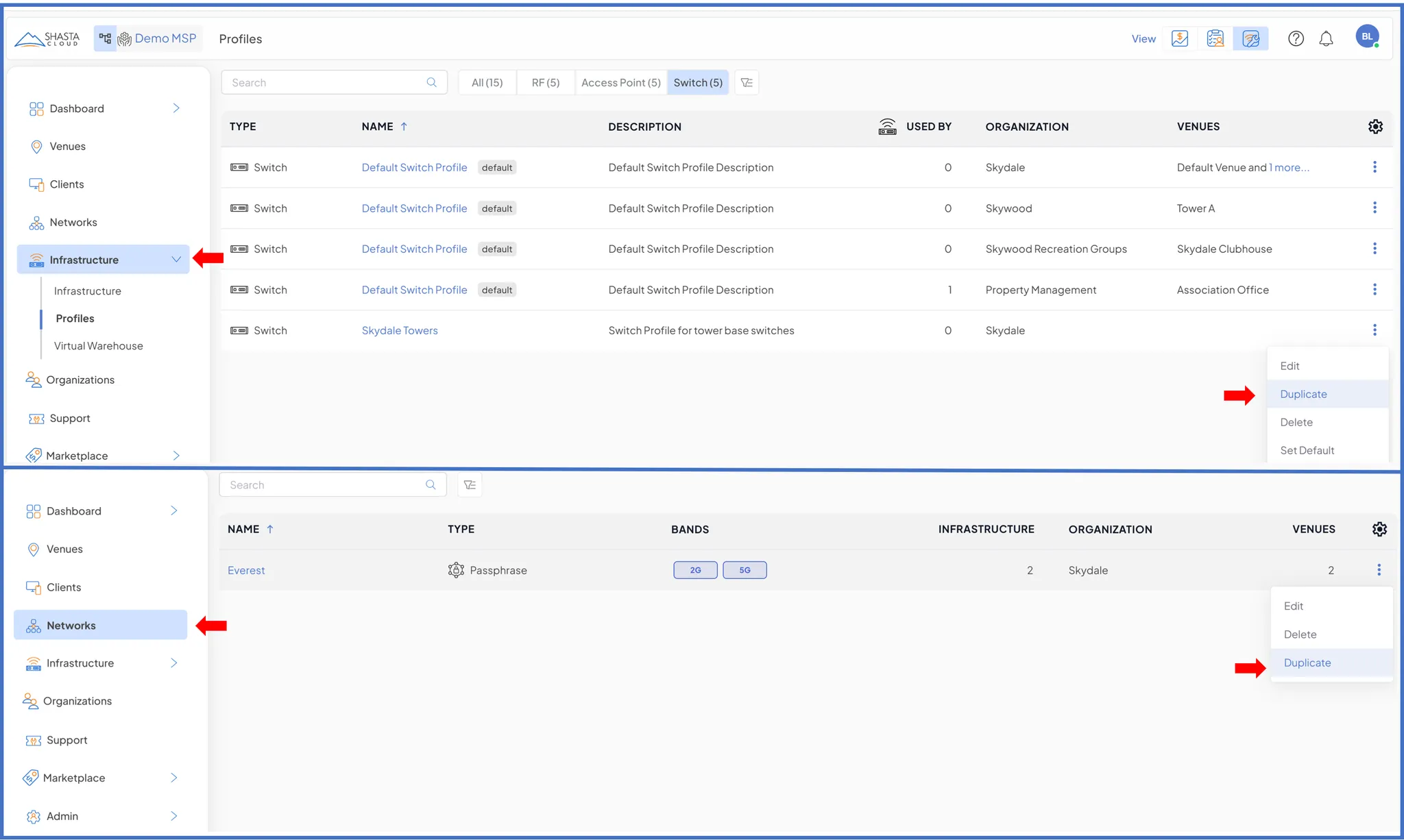The image size is (1404, 840).
Task: Open the Skydale Towers profile link
Action: click(400, 330)
